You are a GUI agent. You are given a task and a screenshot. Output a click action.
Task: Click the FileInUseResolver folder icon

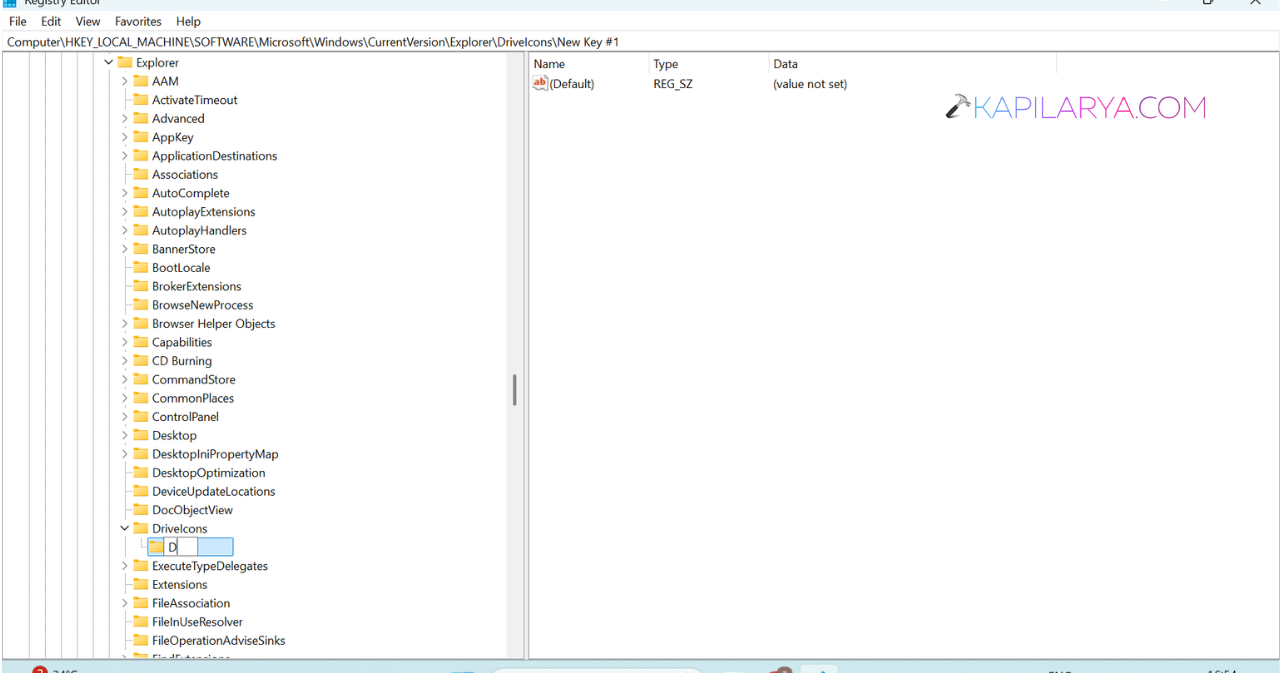(141, 622)
